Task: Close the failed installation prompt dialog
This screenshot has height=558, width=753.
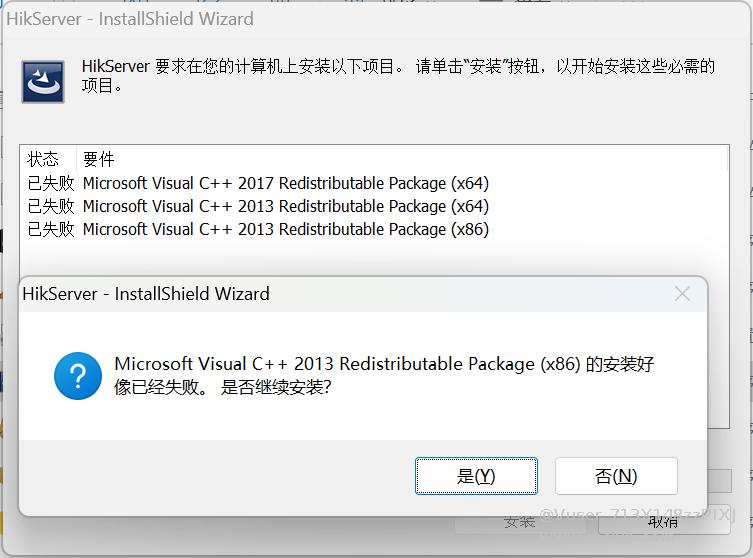Action: pyautogui.click(x=682, y=294)
